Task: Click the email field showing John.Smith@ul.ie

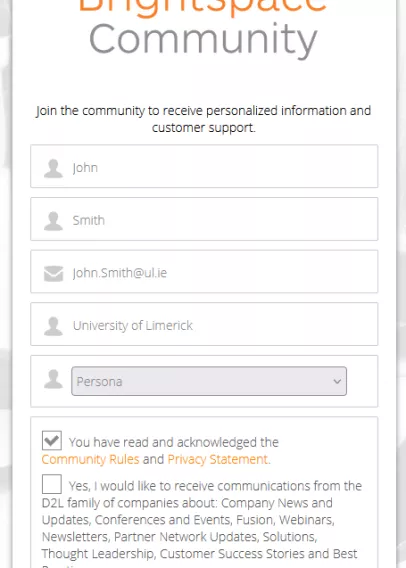Action: (204, 271)
